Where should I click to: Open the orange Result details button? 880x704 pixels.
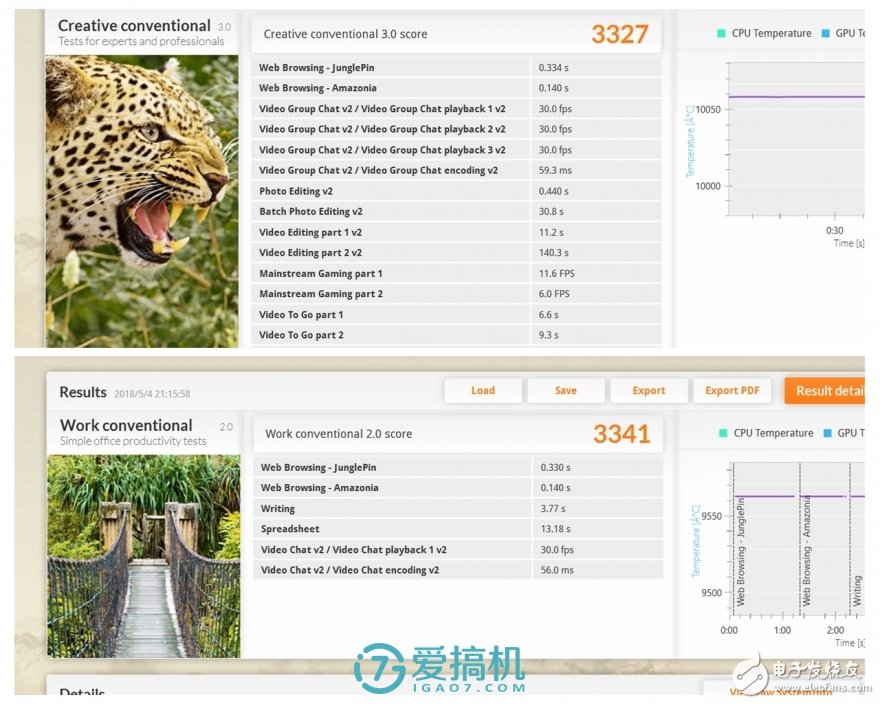[x=825, y=390]
